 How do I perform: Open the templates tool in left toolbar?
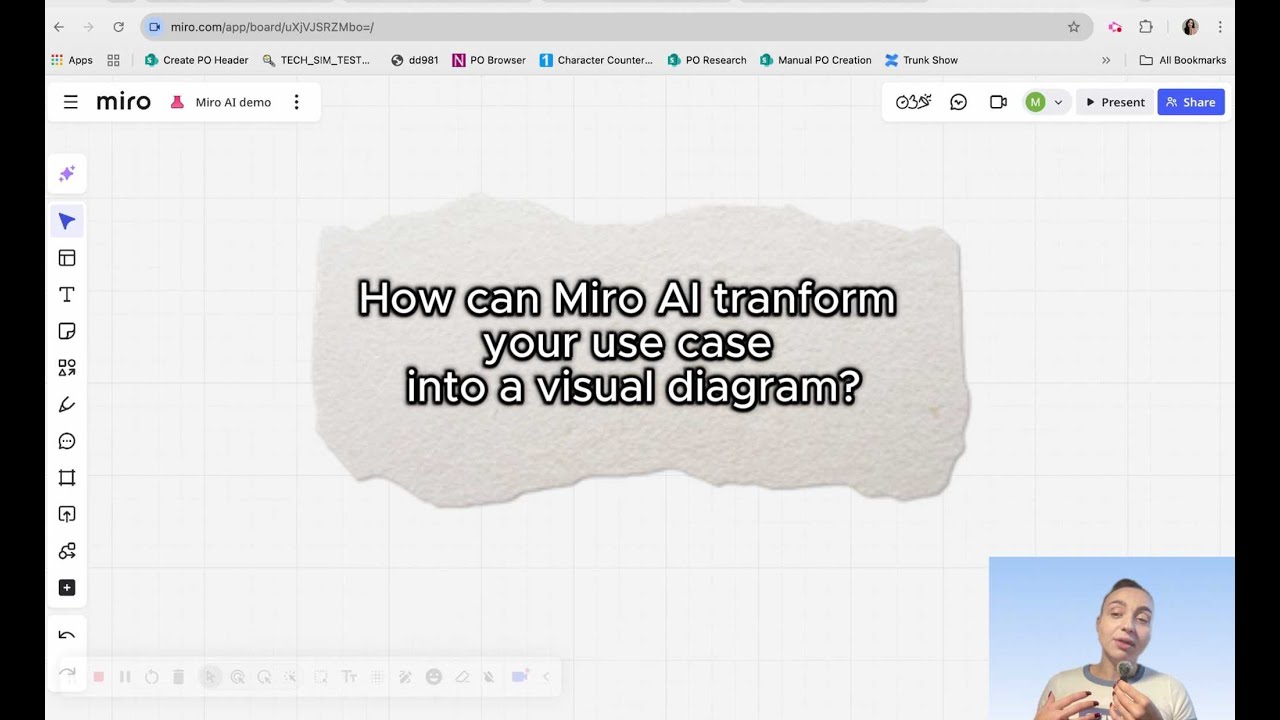click(67, 258)
